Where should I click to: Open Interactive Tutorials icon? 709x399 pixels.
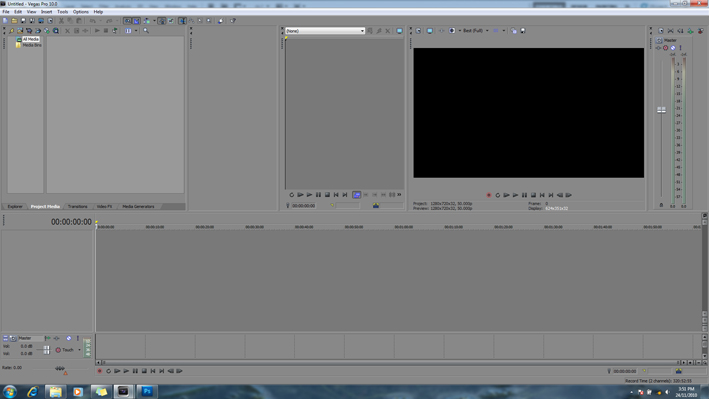pyautogui.click(x=221, y=21)
